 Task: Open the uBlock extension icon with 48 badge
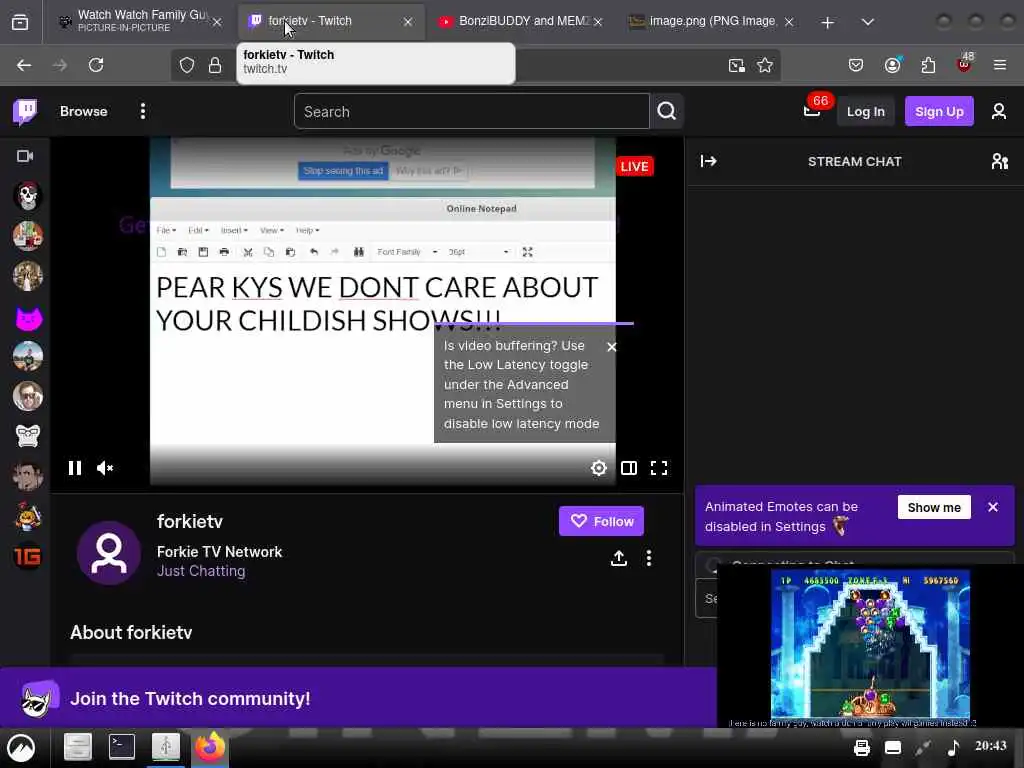tap(965, 63)
